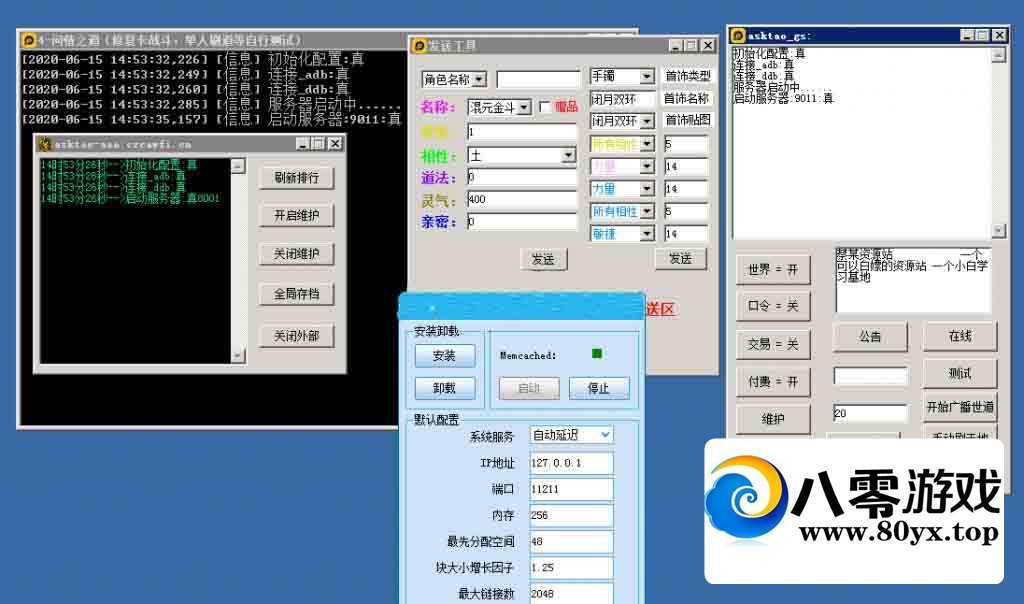Expand the 混元金斗 name dropdown
The height and width of the screenshot is (604, 1024).
click(x=524, y=108)
